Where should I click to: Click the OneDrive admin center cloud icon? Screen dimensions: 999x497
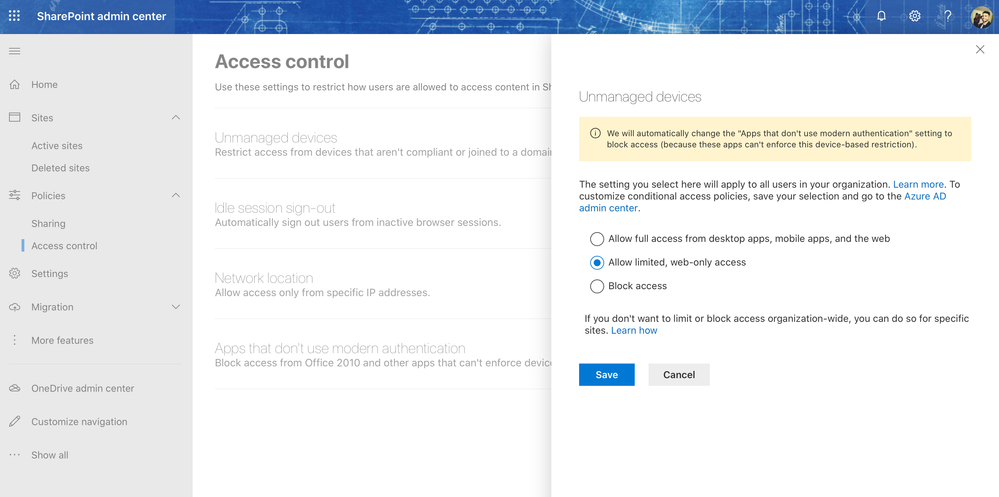[x=15, y=388]
